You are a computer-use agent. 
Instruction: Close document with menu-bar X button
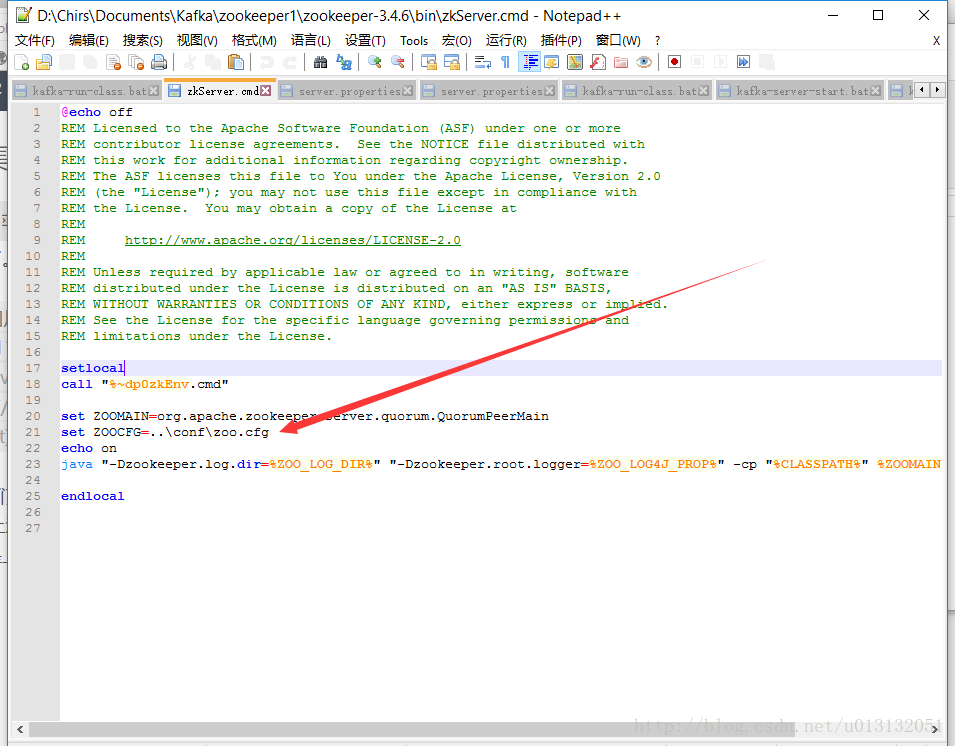[936, 40]
